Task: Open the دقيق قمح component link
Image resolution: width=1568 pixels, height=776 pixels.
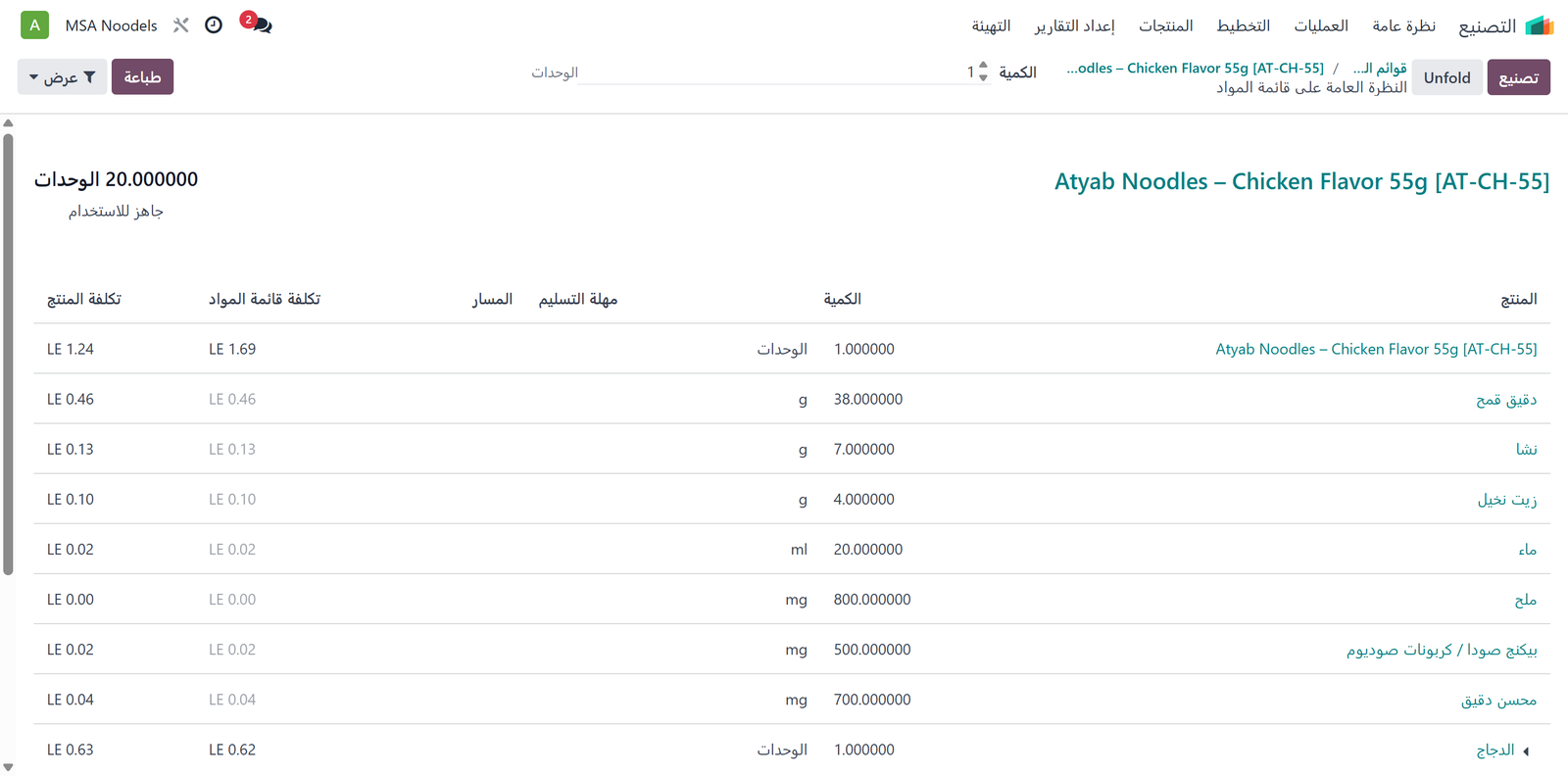Action: tap(1506, 399)
